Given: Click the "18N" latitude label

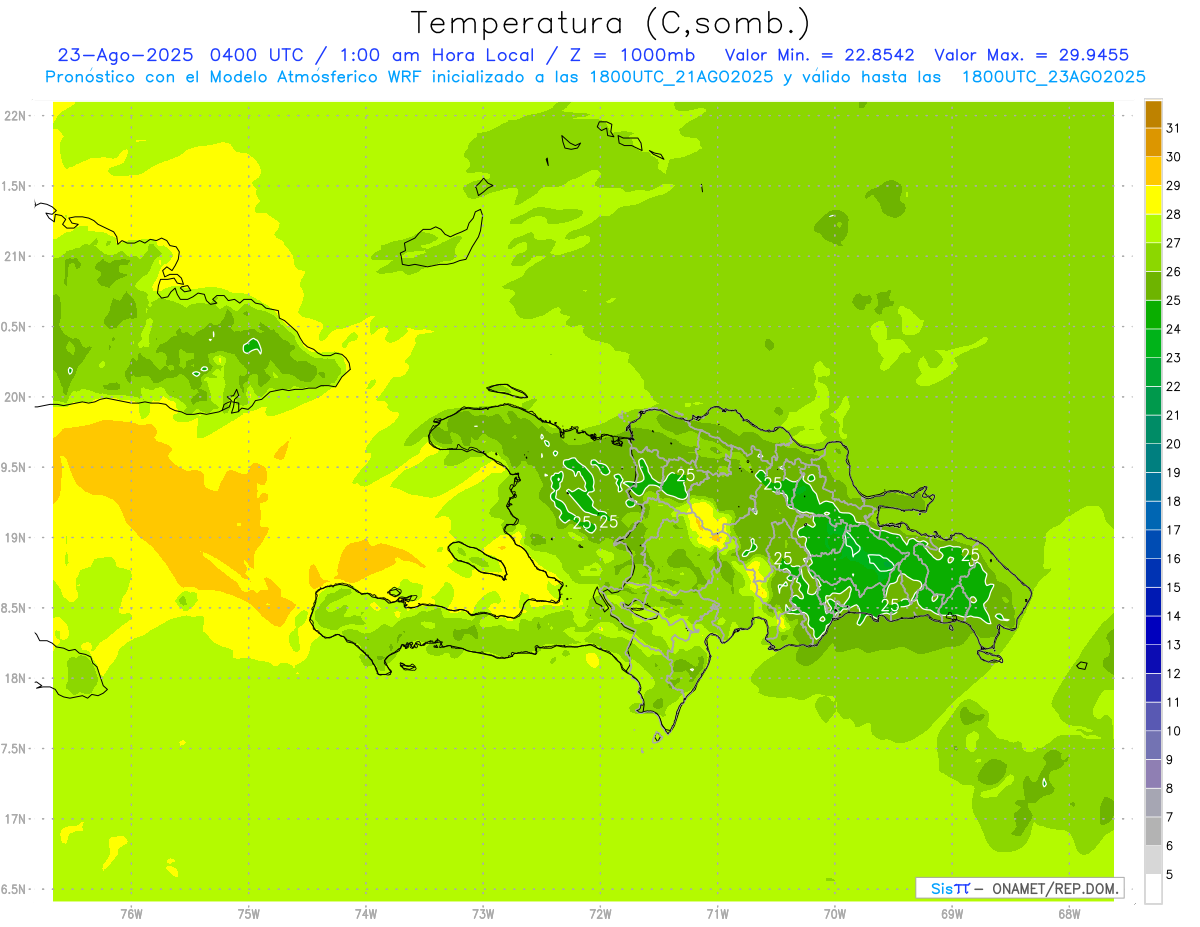Looking at the screenshot, I should click(14, 678).
